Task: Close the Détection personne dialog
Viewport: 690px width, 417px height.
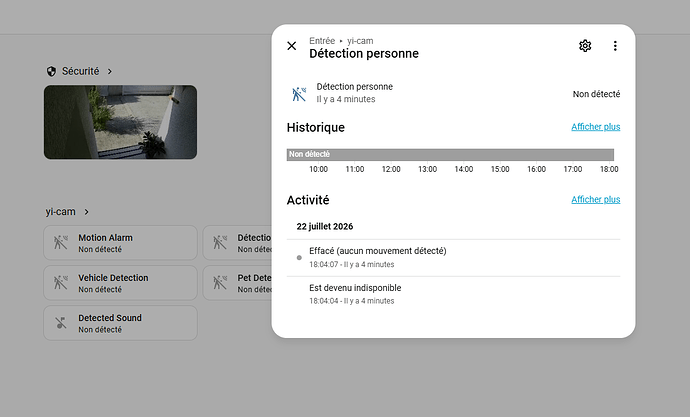Action: coord(292,46)
